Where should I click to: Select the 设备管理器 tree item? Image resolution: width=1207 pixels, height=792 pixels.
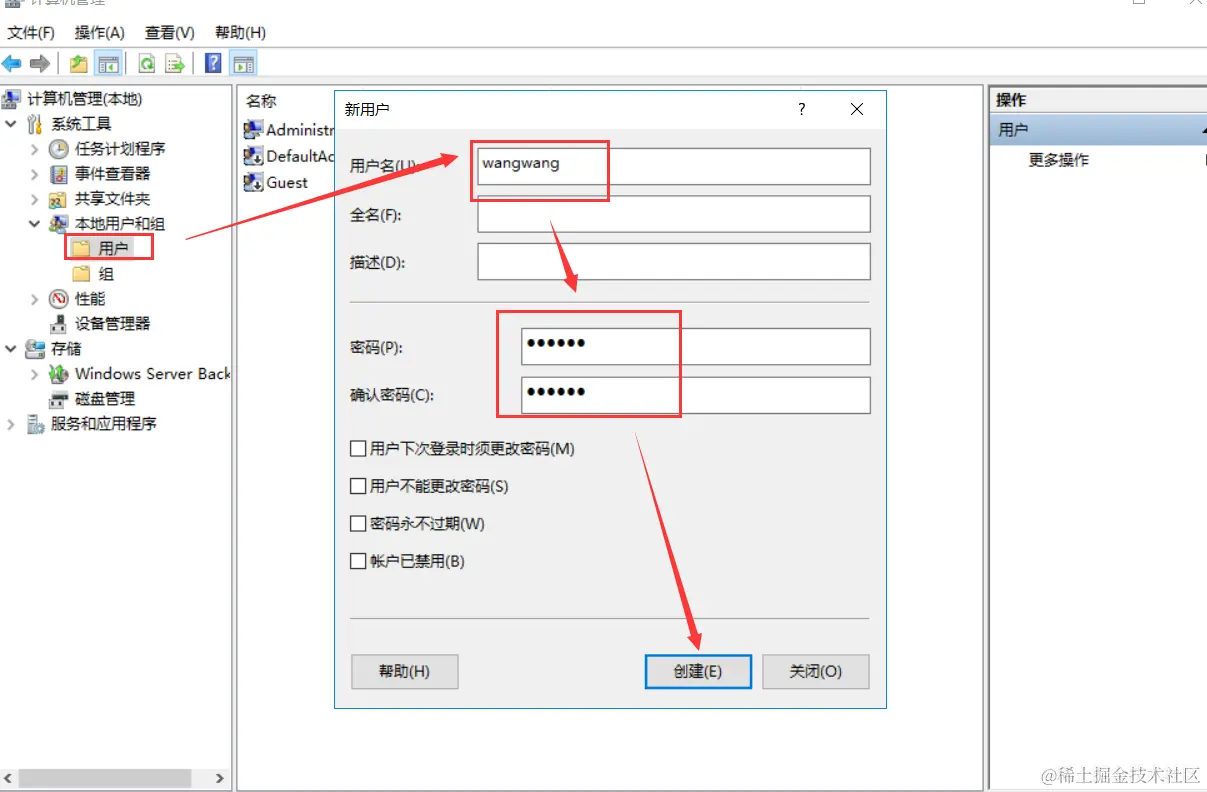[x=113, y=324]
